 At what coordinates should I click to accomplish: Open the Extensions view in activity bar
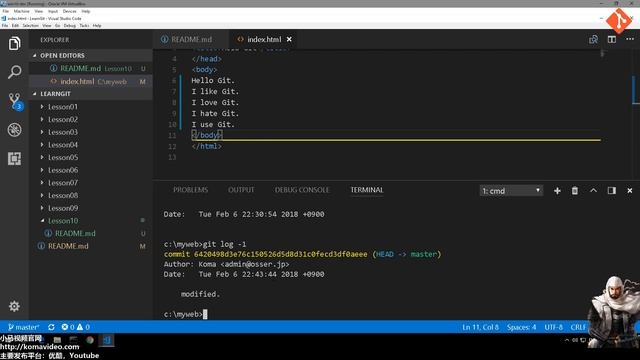pos(14,159)
